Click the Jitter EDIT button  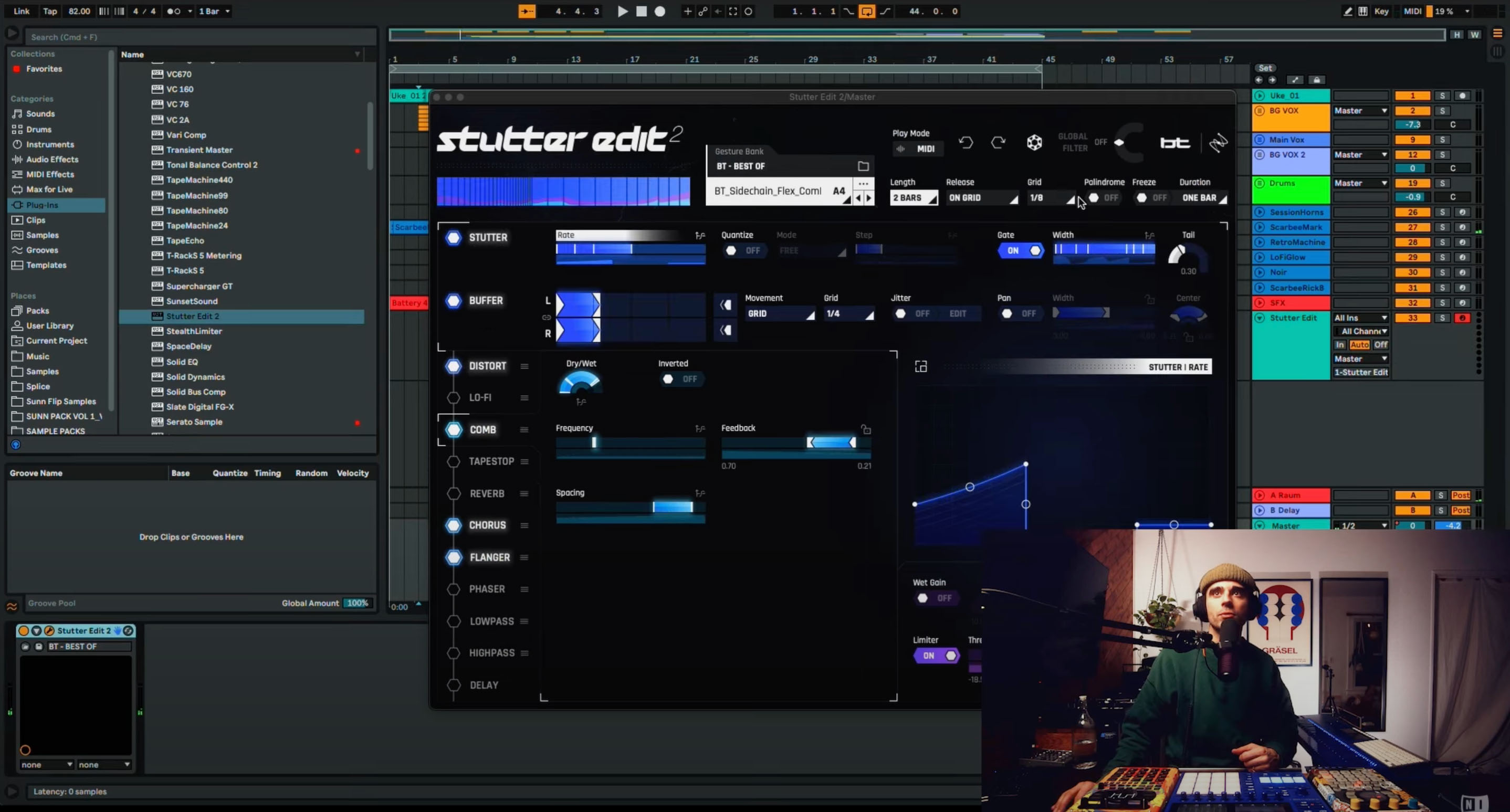(x=958, y=314)
